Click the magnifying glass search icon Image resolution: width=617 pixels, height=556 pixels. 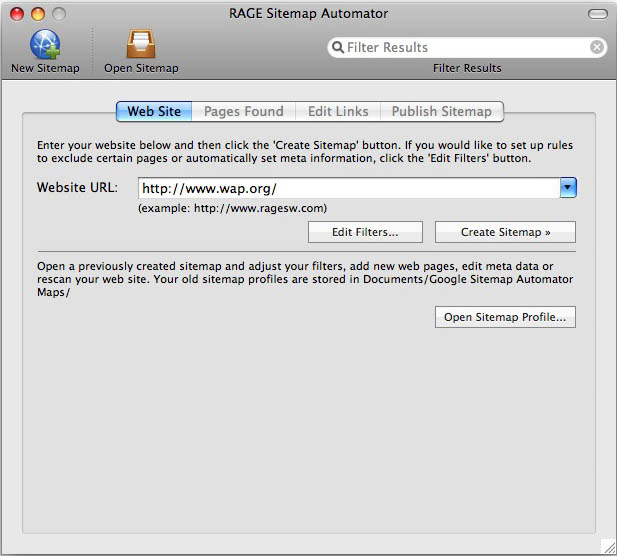click(338, 47)
